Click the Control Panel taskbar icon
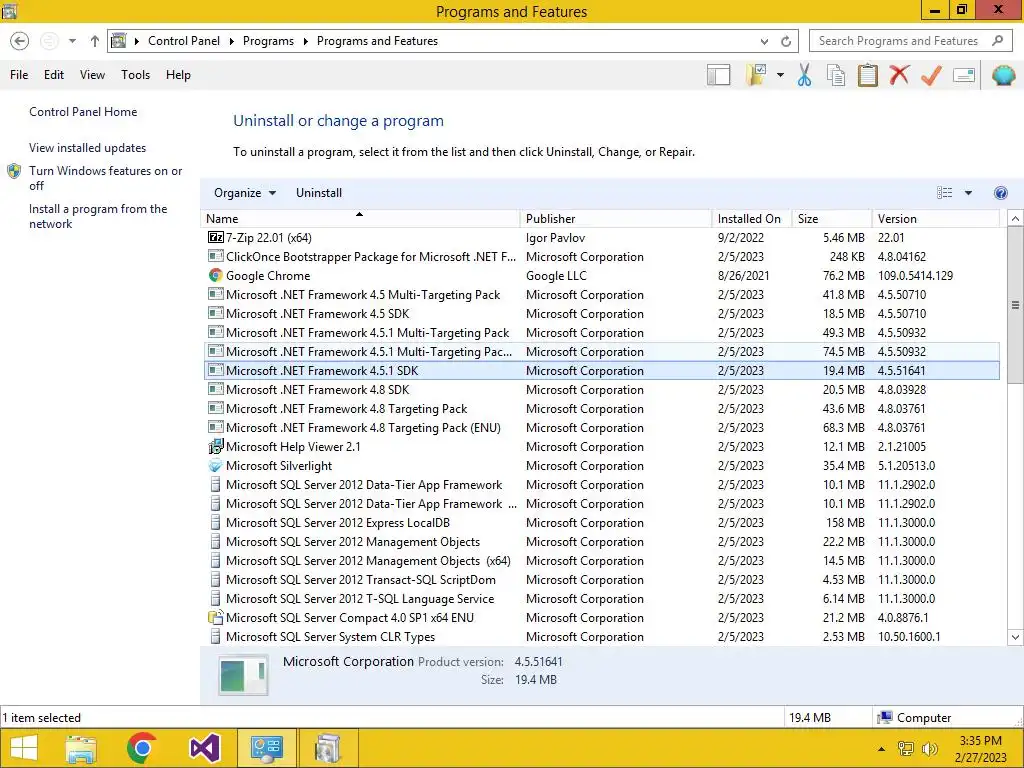 tap(266, 748)
